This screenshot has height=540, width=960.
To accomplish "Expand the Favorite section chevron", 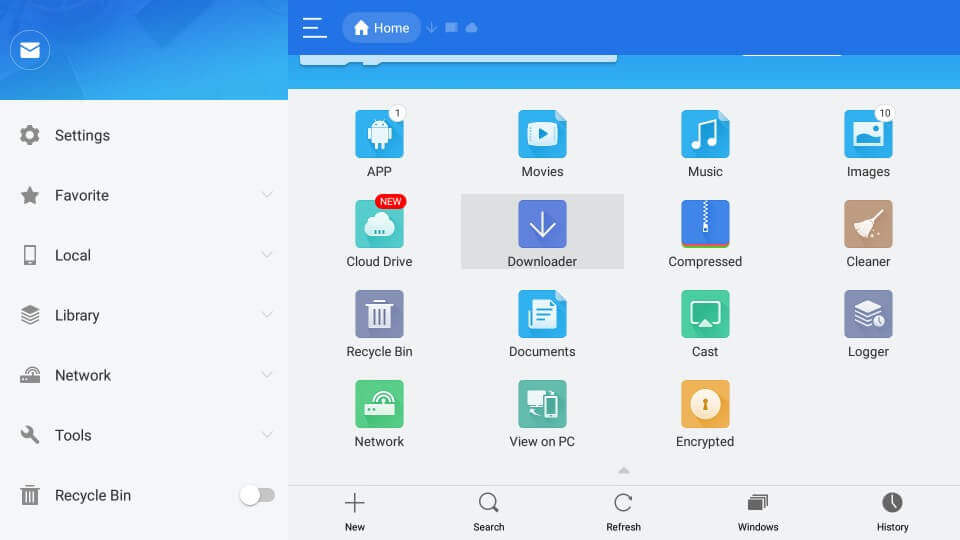I will [x=267, y=195].
